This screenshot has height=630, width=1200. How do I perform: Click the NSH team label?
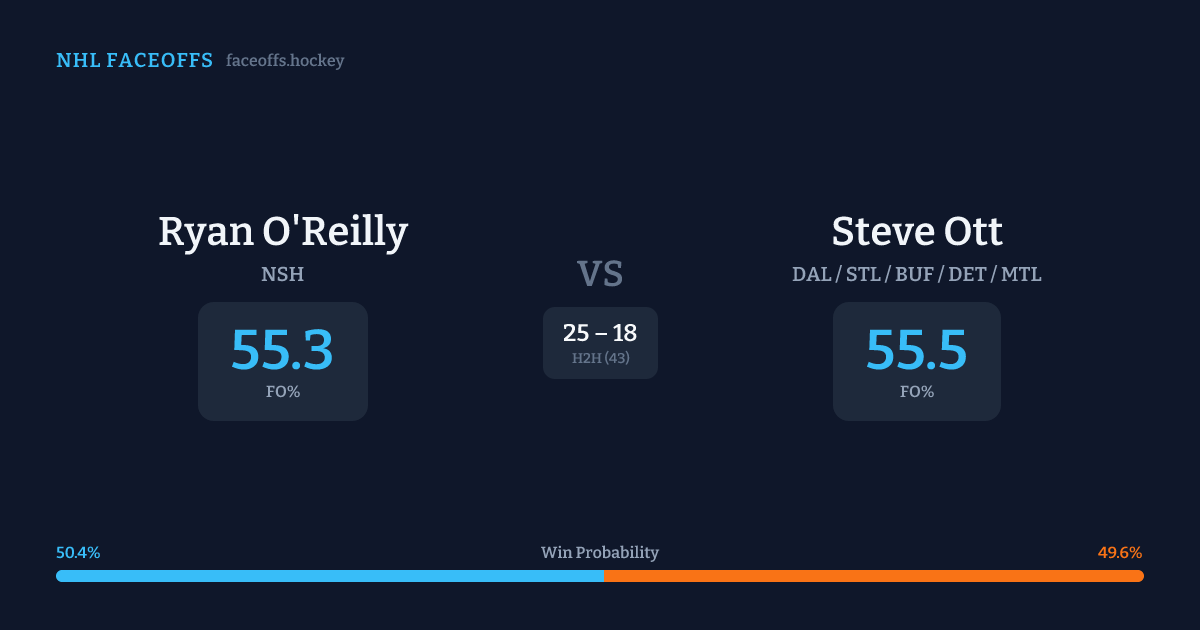pyautogui.click(x=283, y=274)
